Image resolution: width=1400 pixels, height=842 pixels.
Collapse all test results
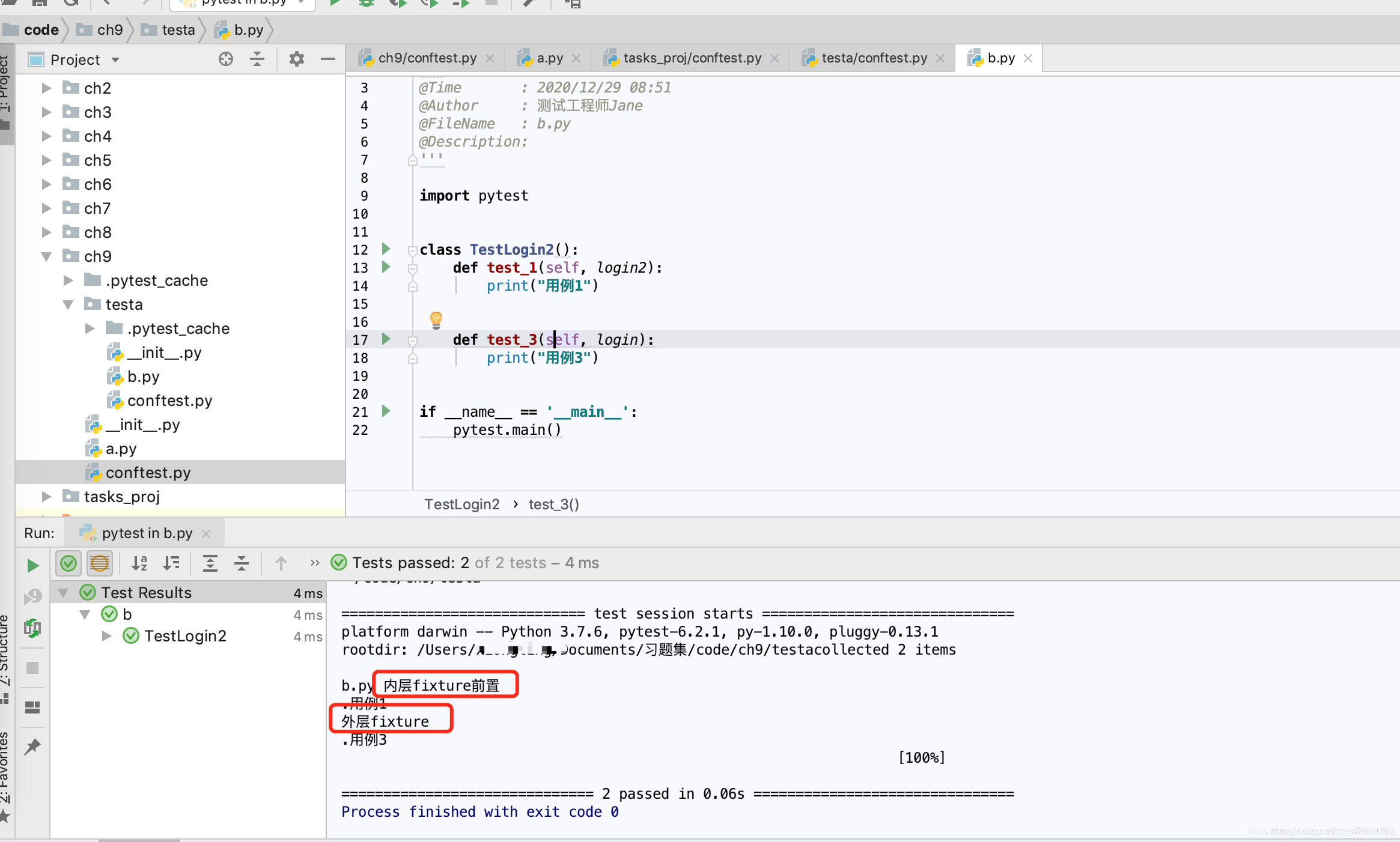[x=242, y=563]
